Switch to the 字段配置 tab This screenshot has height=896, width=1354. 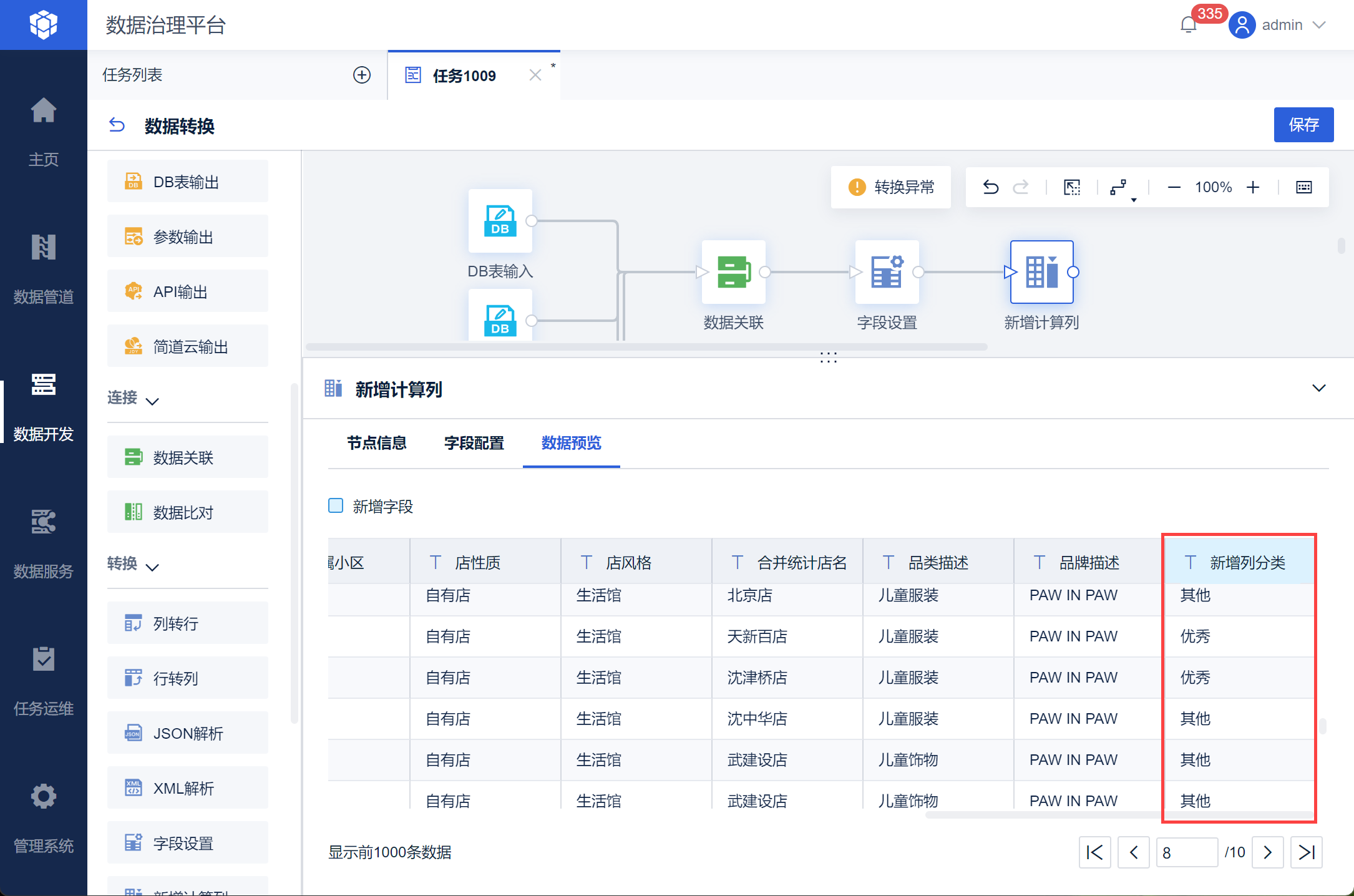[474, 443]
